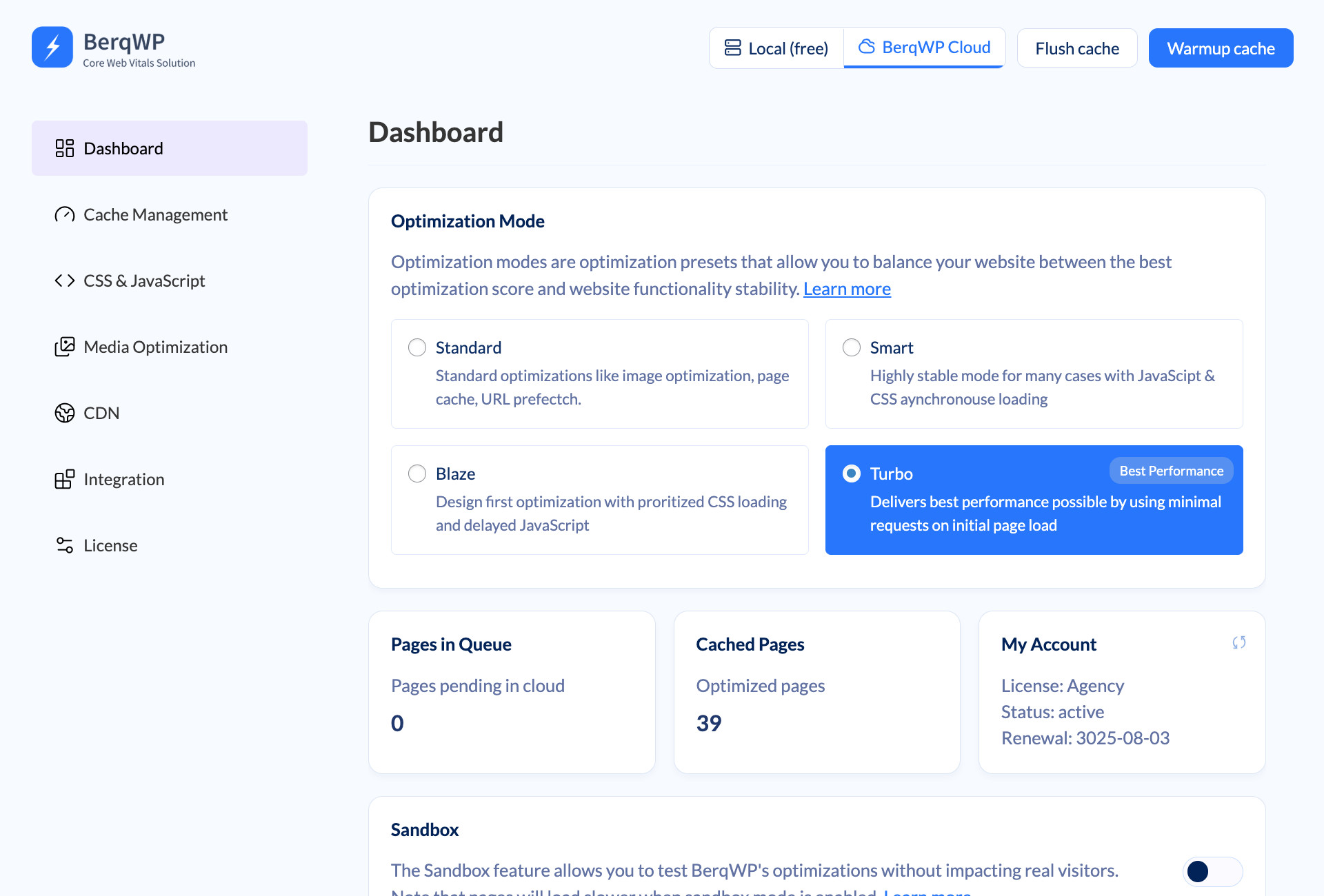Click the cloud icon next to BerqWP Cloud
The width and height of the screenshot is (1324, 896).
865,47
